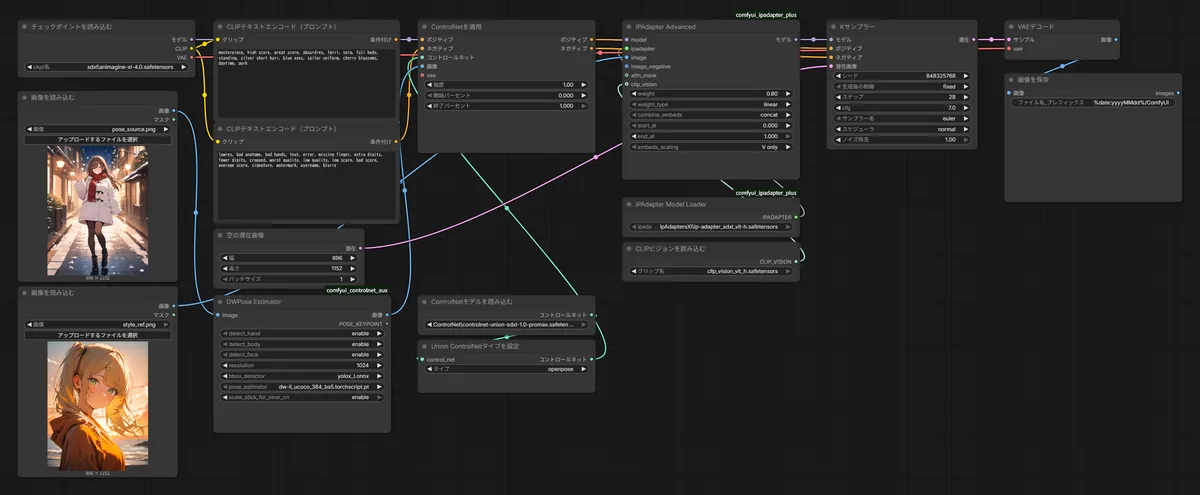Screen dimensions: 1200x495
Task: Open the スケジューラ normal dropdown
Action: tap(900, 129)
